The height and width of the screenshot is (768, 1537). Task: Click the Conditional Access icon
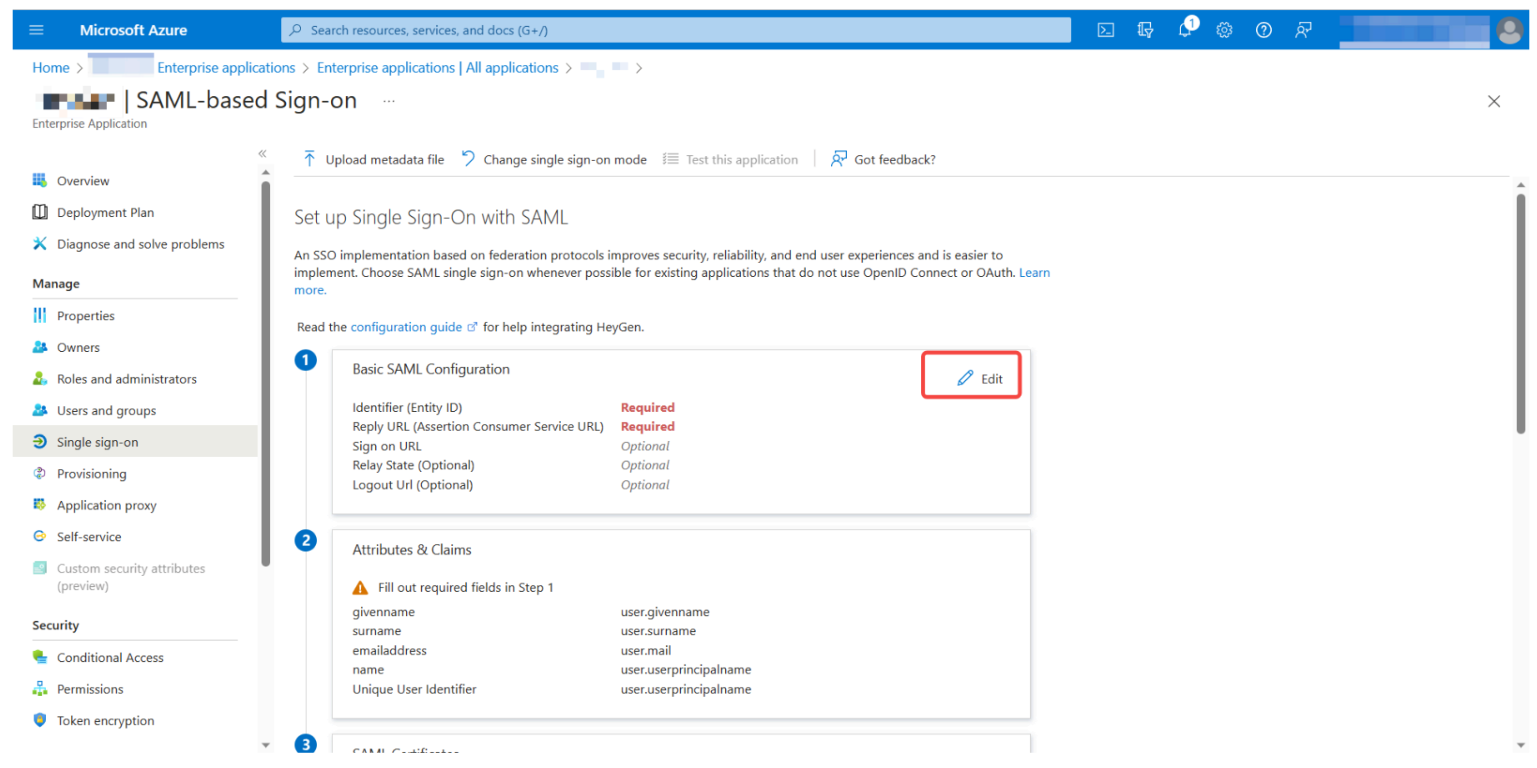40,657
